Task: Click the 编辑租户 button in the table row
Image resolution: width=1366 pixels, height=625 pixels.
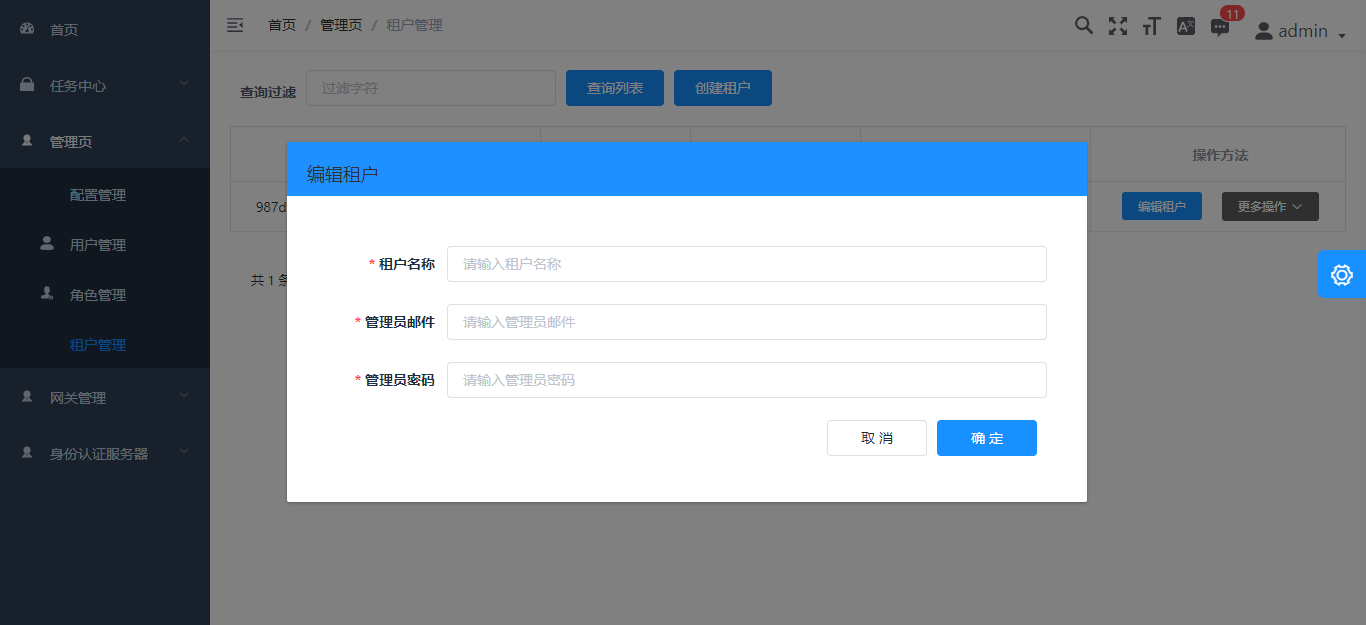Action: pos(1161,206)
